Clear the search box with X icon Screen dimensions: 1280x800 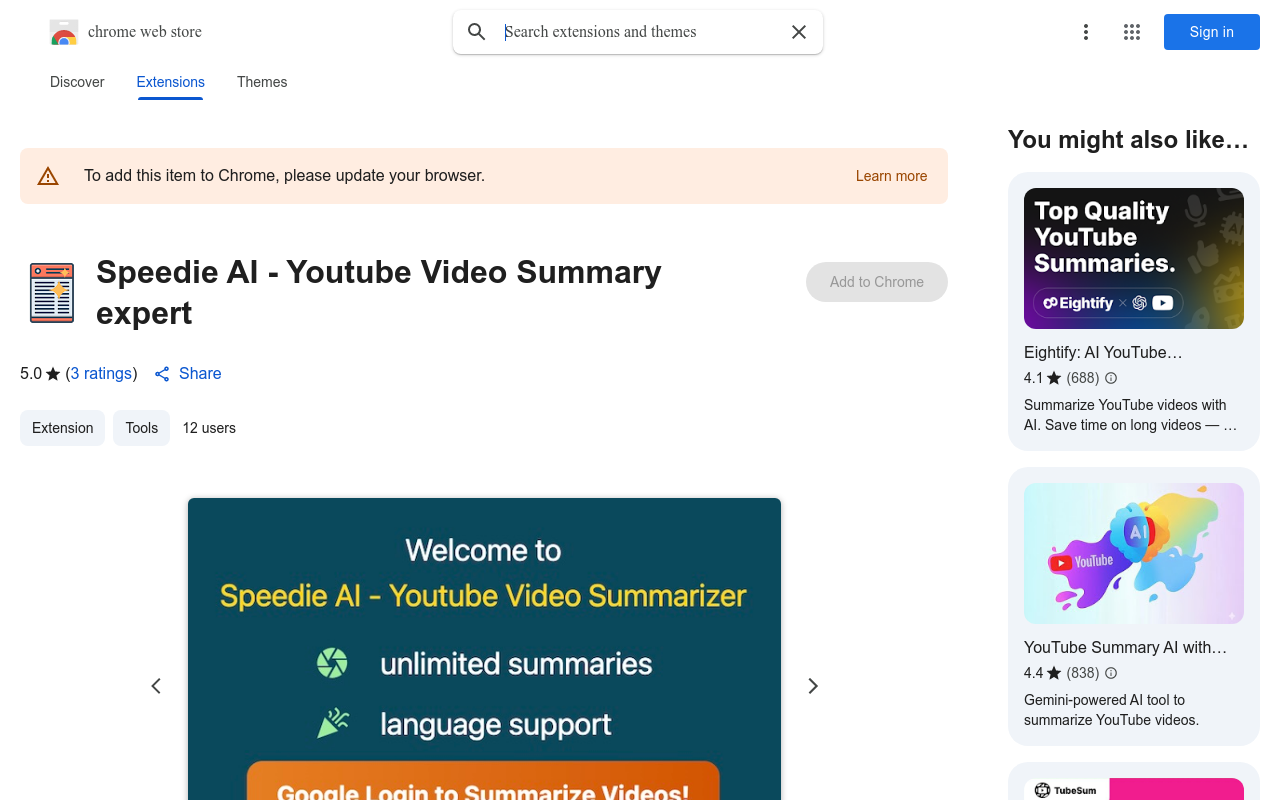[x=799, y=32]
